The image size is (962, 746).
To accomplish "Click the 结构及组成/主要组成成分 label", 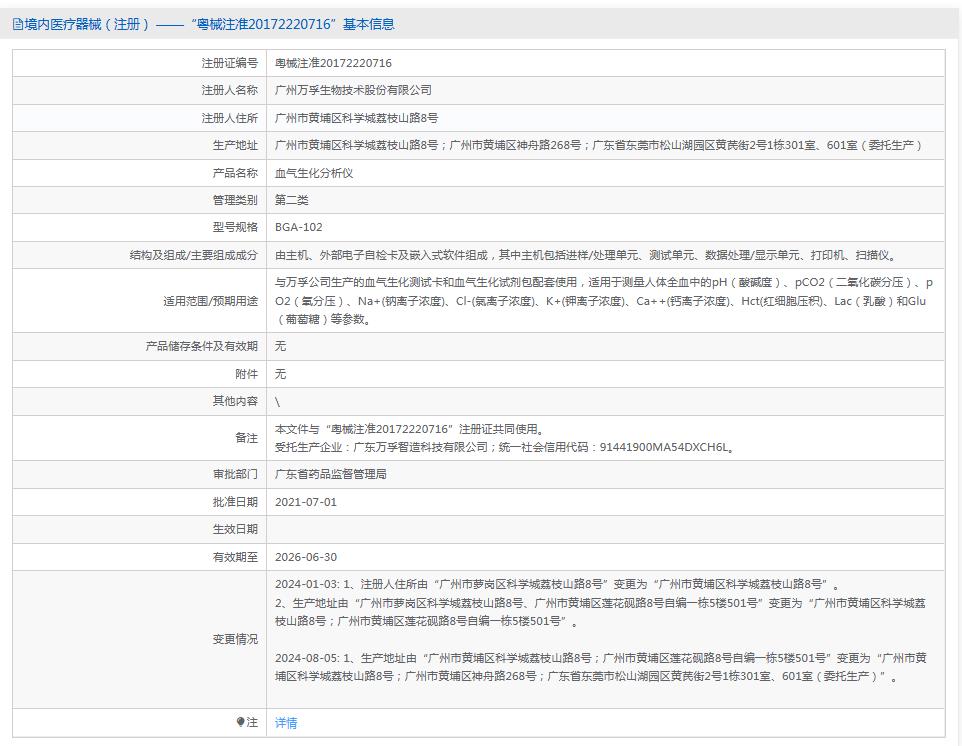I will point(194,255).
